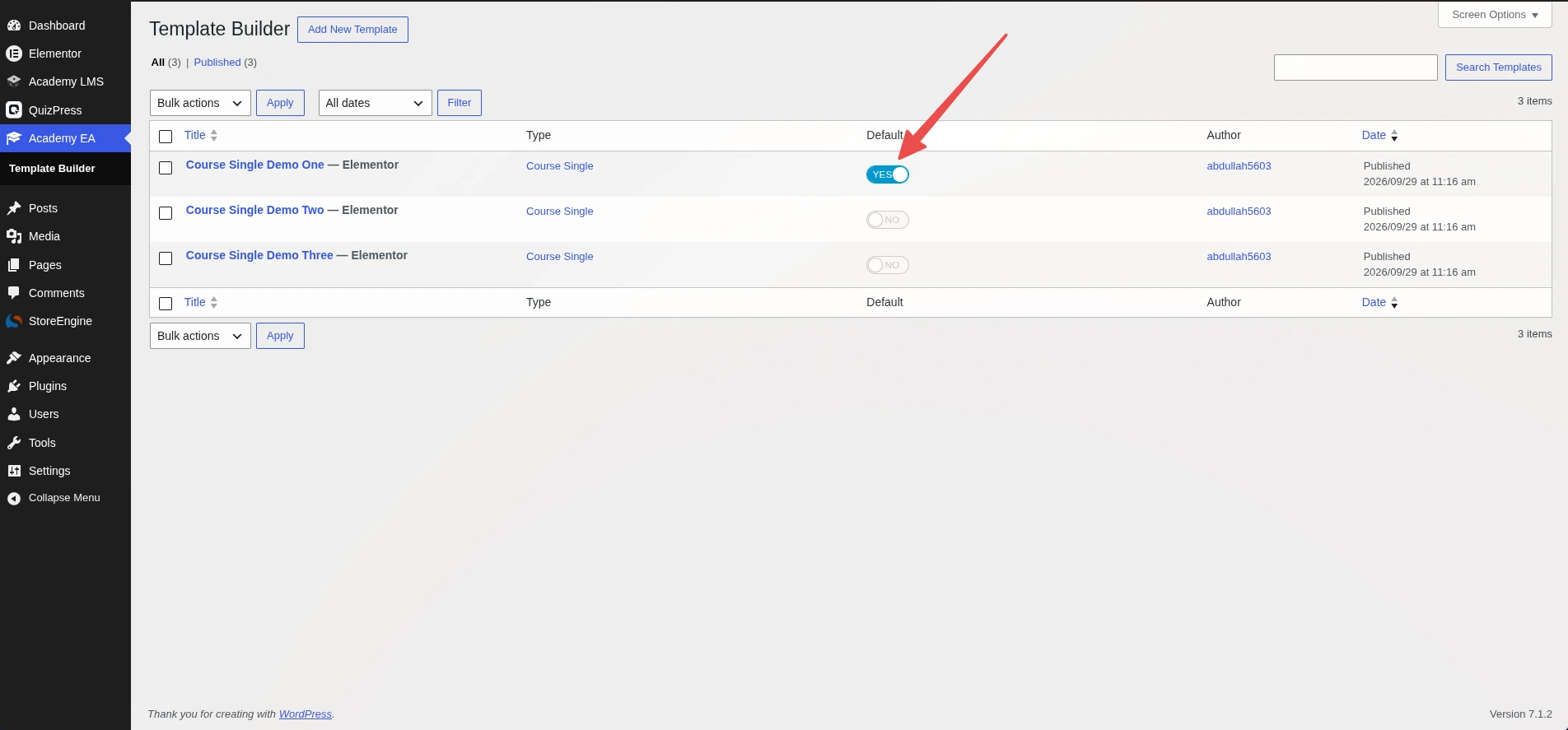
Task: Click the Media library icon
Action: [14, 236]
